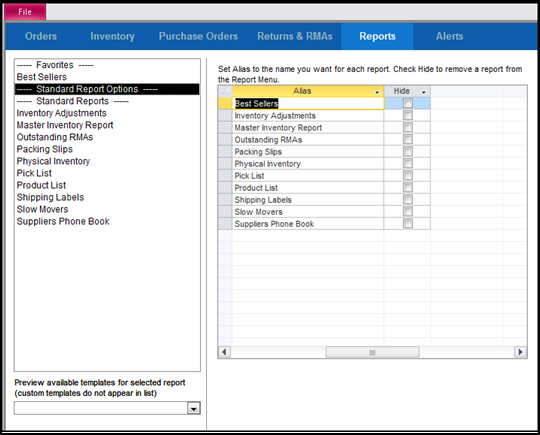Select Best Sellers under Favorites
This screenshot has height=435, width=540.
42,77
